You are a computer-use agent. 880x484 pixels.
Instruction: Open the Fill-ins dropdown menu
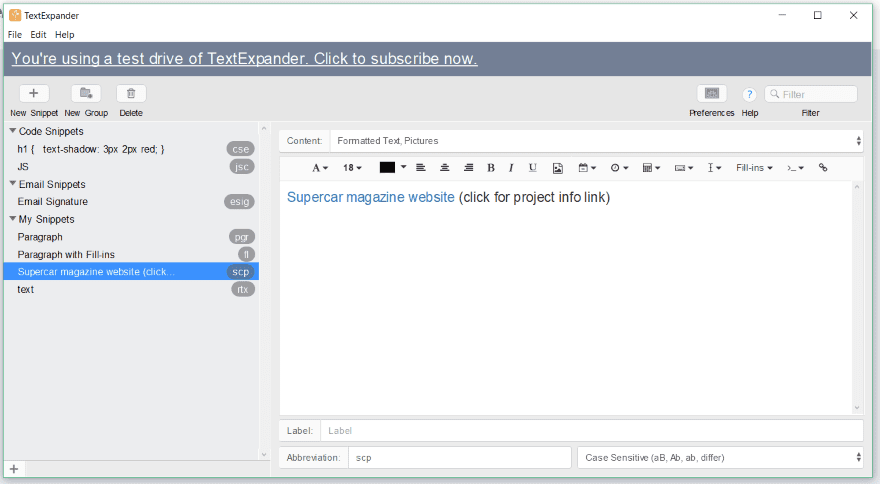[x=754, y=168]
